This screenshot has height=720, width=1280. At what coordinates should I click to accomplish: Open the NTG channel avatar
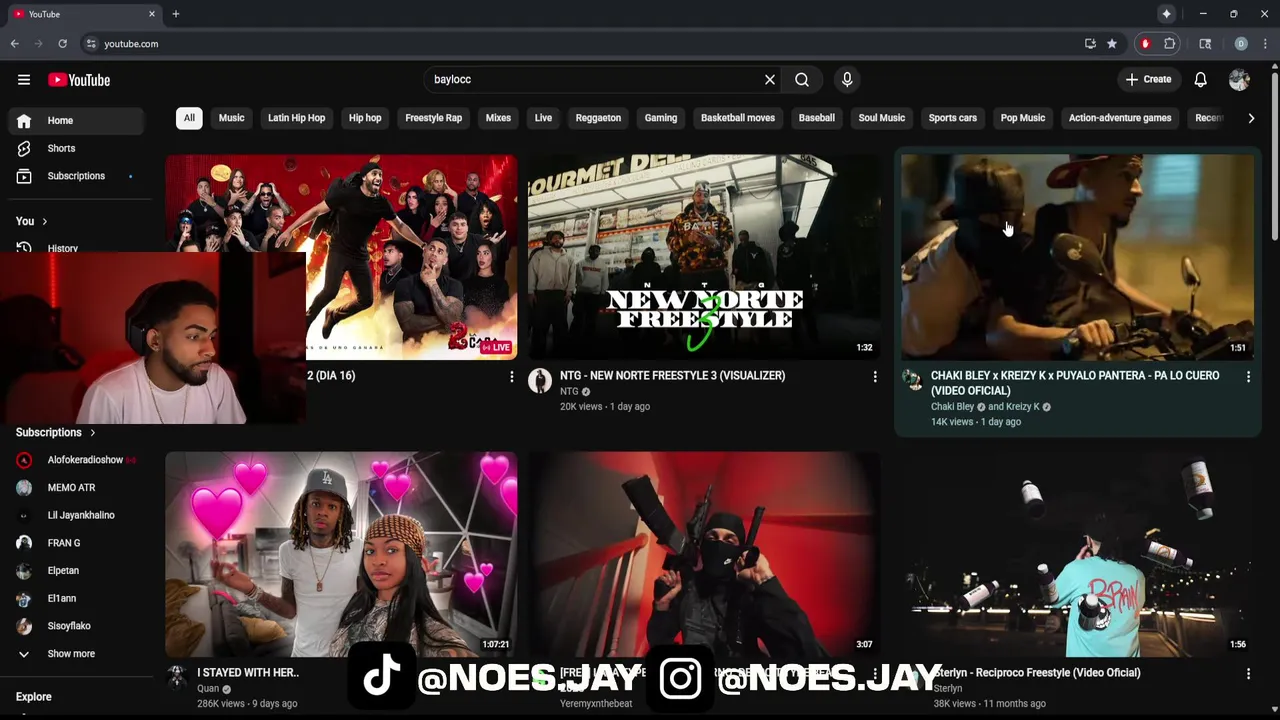coord(540,381)
